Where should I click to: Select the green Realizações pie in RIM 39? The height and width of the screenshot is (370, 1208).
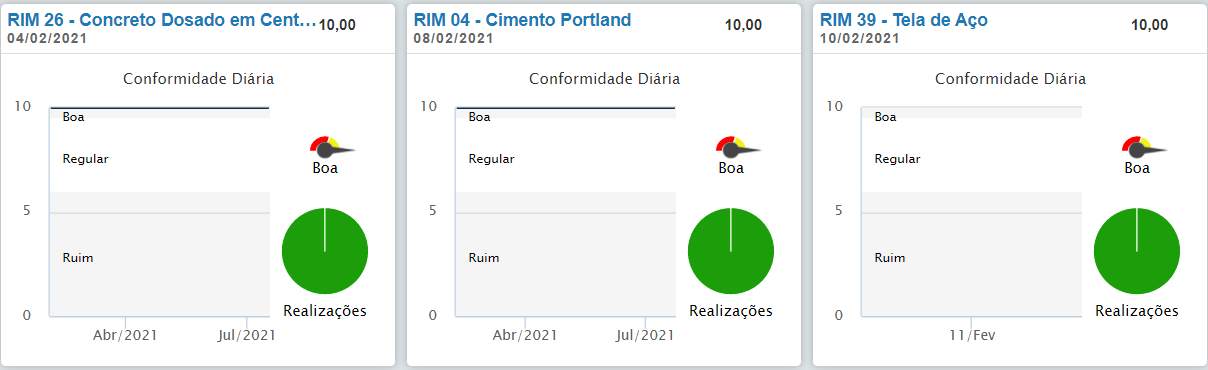click(x=1137, y=251)
